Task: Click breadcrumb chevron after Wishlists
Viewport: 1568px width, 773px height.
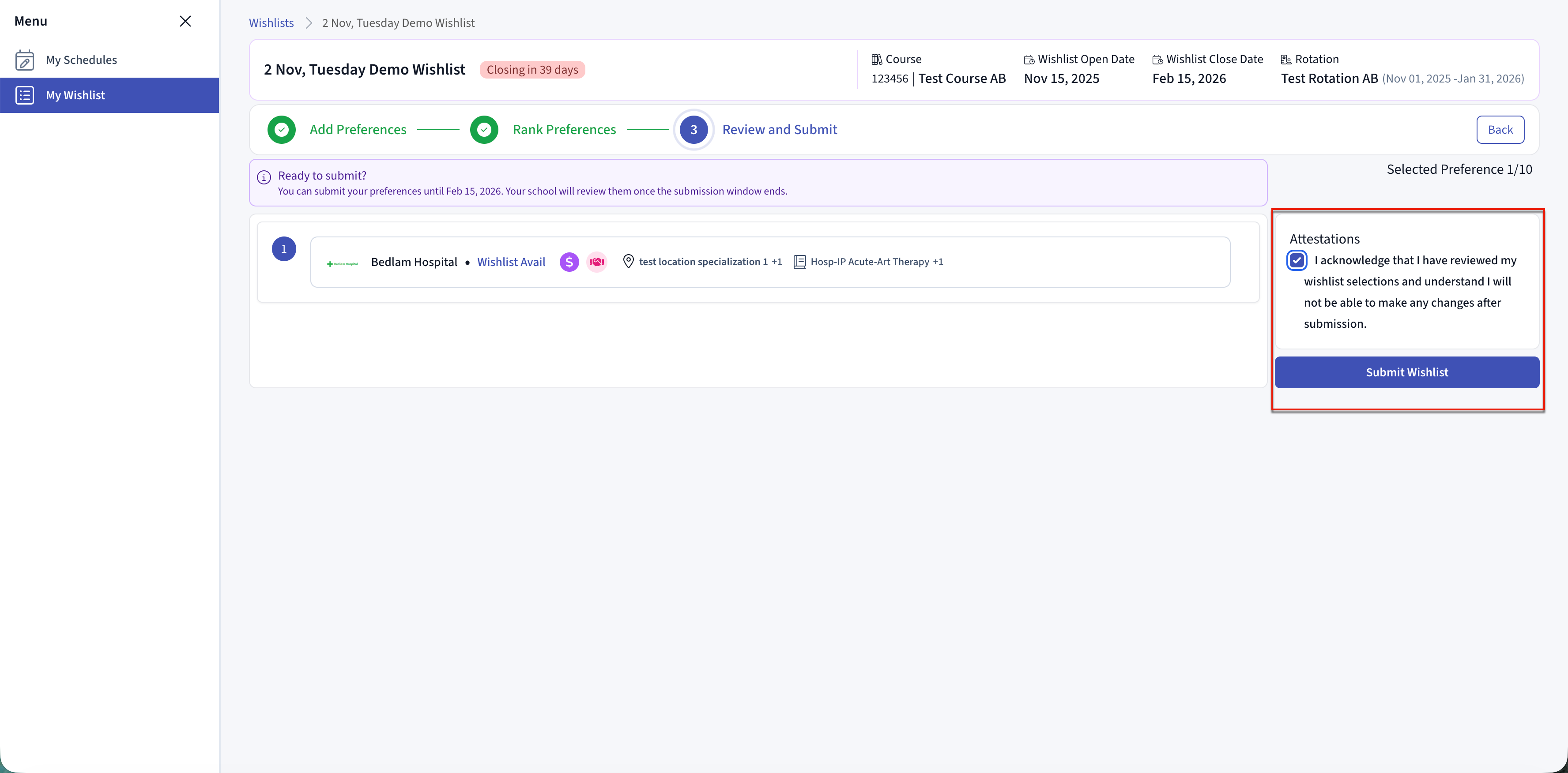Action: (x=309, y=23)
